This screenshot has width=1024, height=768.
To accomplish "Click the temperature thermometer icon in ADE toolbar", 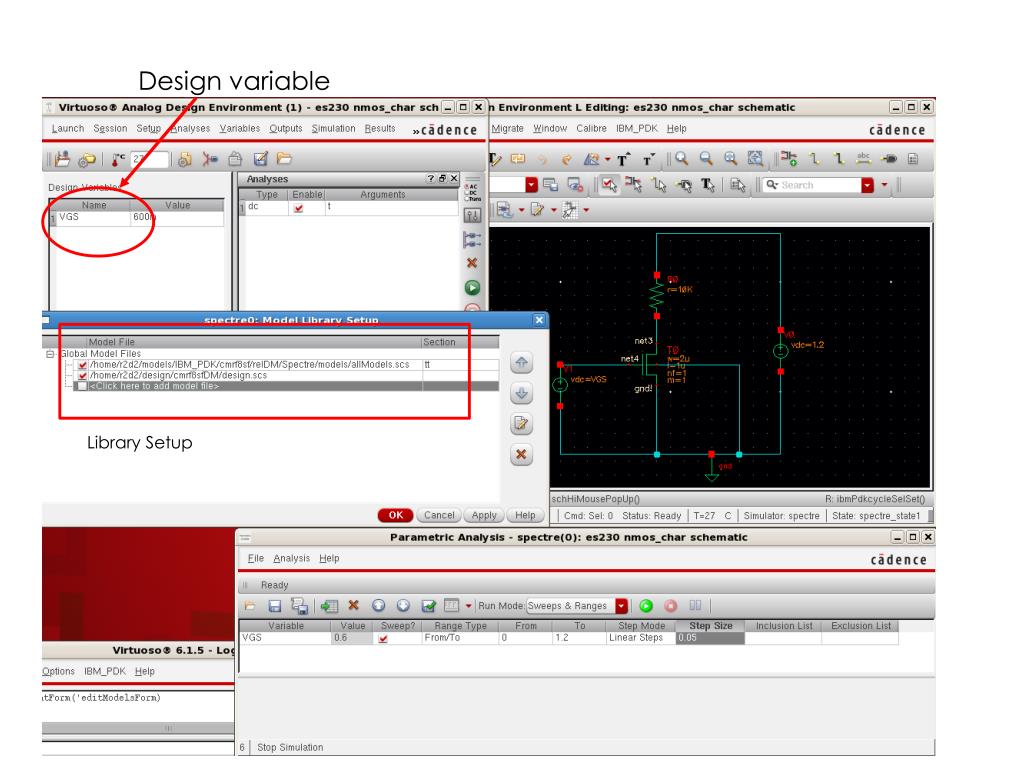I will click(118, 159).
